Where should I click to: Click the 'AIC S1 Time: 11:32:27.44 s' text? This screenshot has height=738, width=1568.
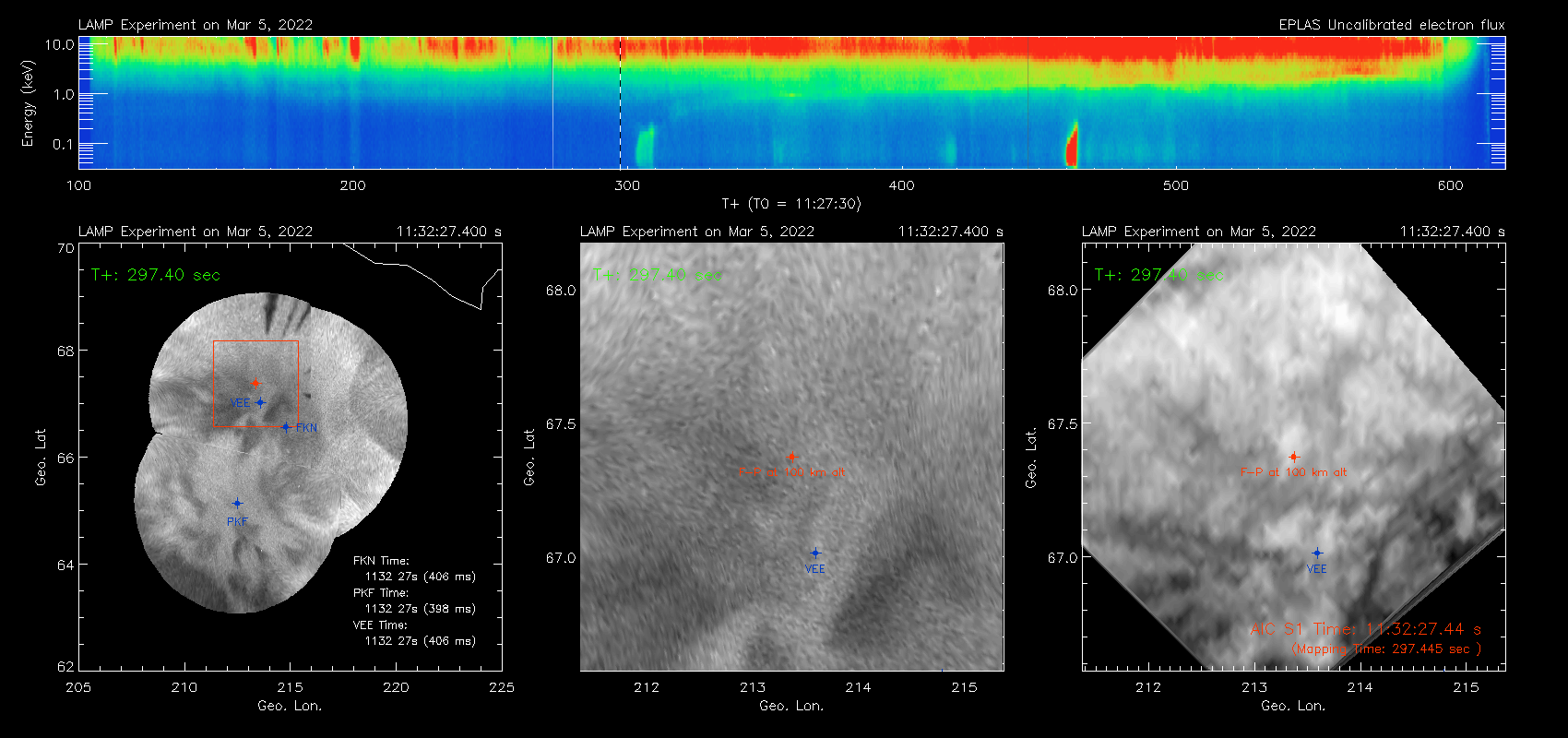(x=1365, y=629)
